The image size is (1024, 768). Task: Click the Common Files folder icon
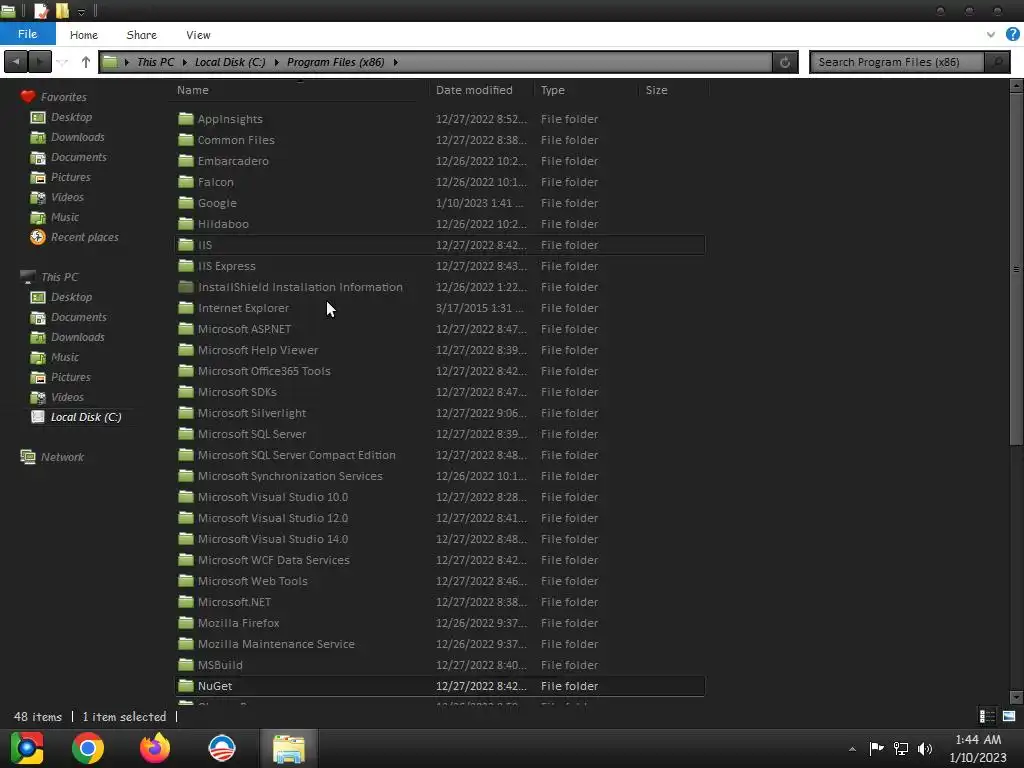tap(186, 140)
